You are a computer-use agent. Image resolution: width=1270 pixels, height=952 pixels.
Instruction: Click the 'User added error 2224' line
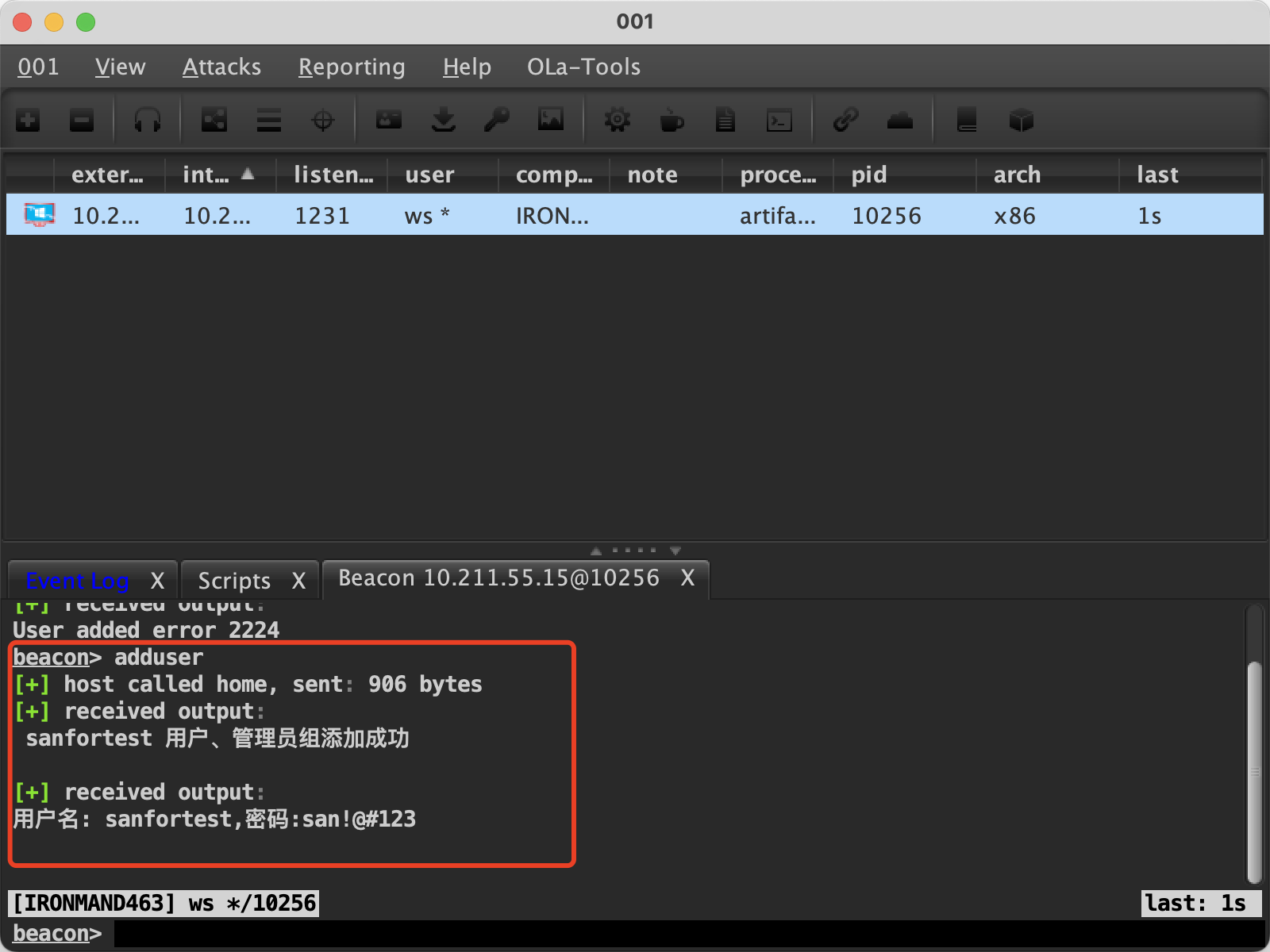pos(146,630)
